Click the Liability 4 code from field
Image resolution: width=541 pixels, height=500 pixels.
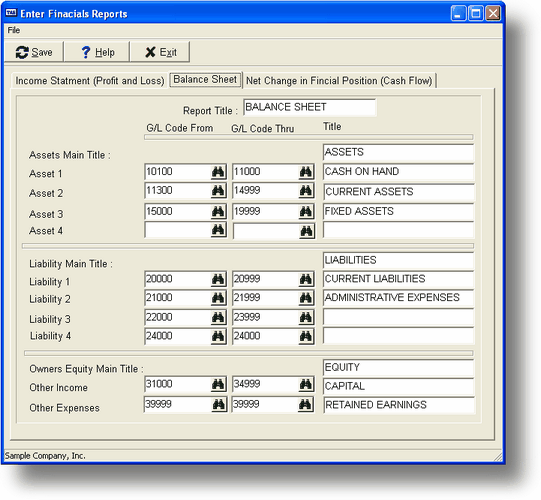click(x=178, y=336)
